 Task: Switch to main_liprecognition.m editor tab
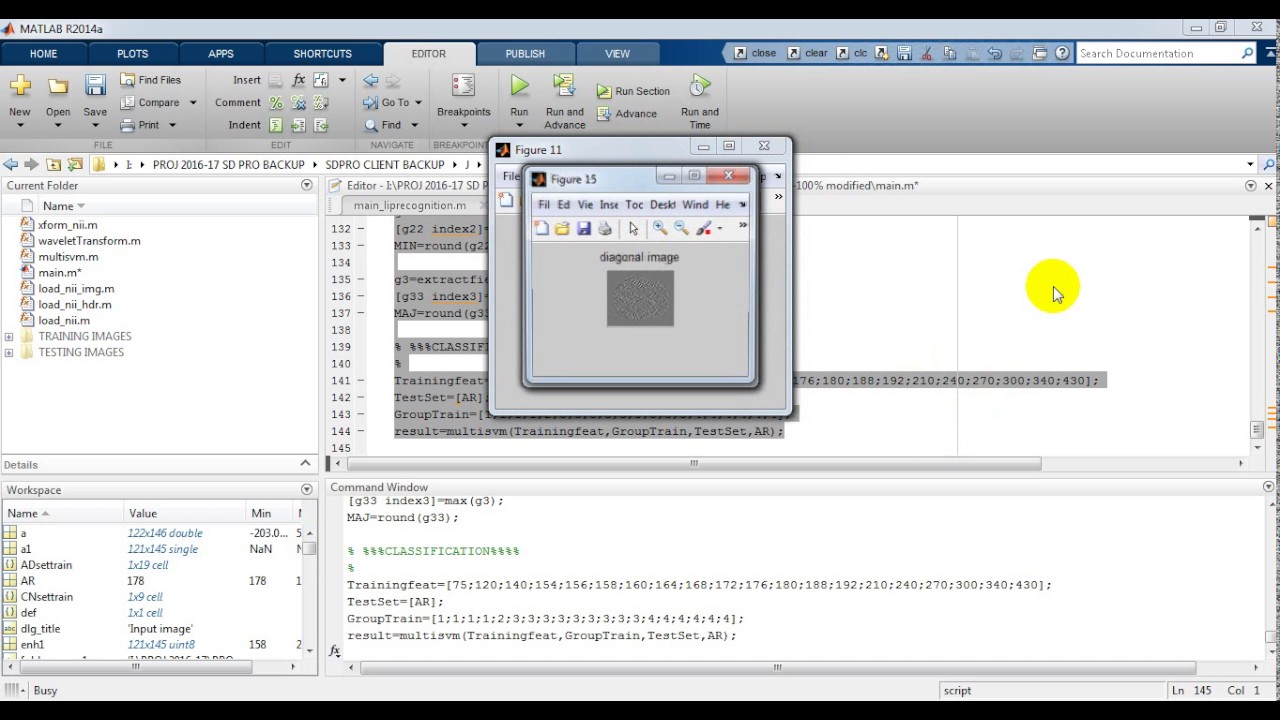pos(409,205)
